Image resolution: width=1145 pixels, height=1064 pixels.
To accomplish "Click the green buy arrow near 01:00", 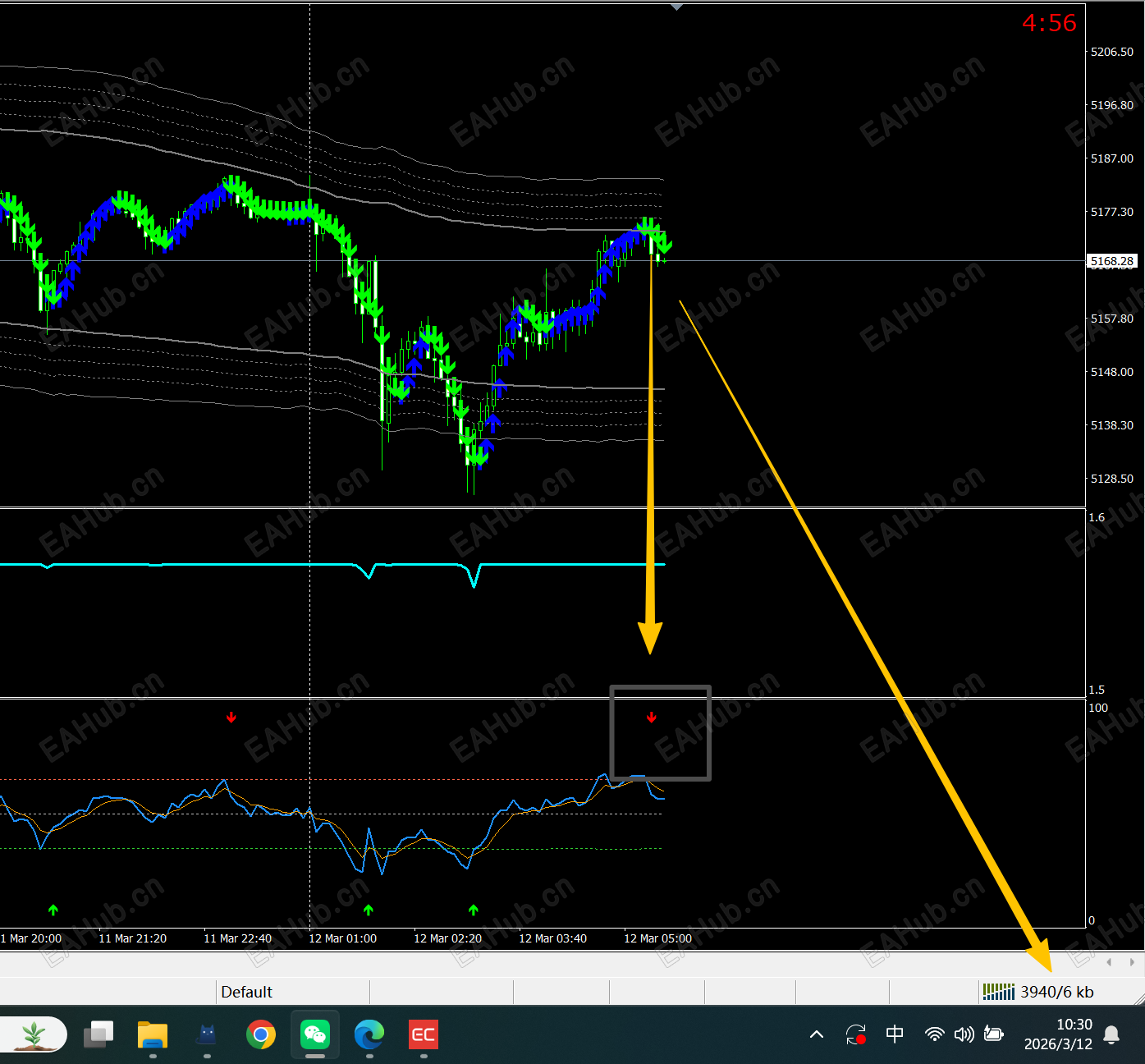I will tap(369, 910).
